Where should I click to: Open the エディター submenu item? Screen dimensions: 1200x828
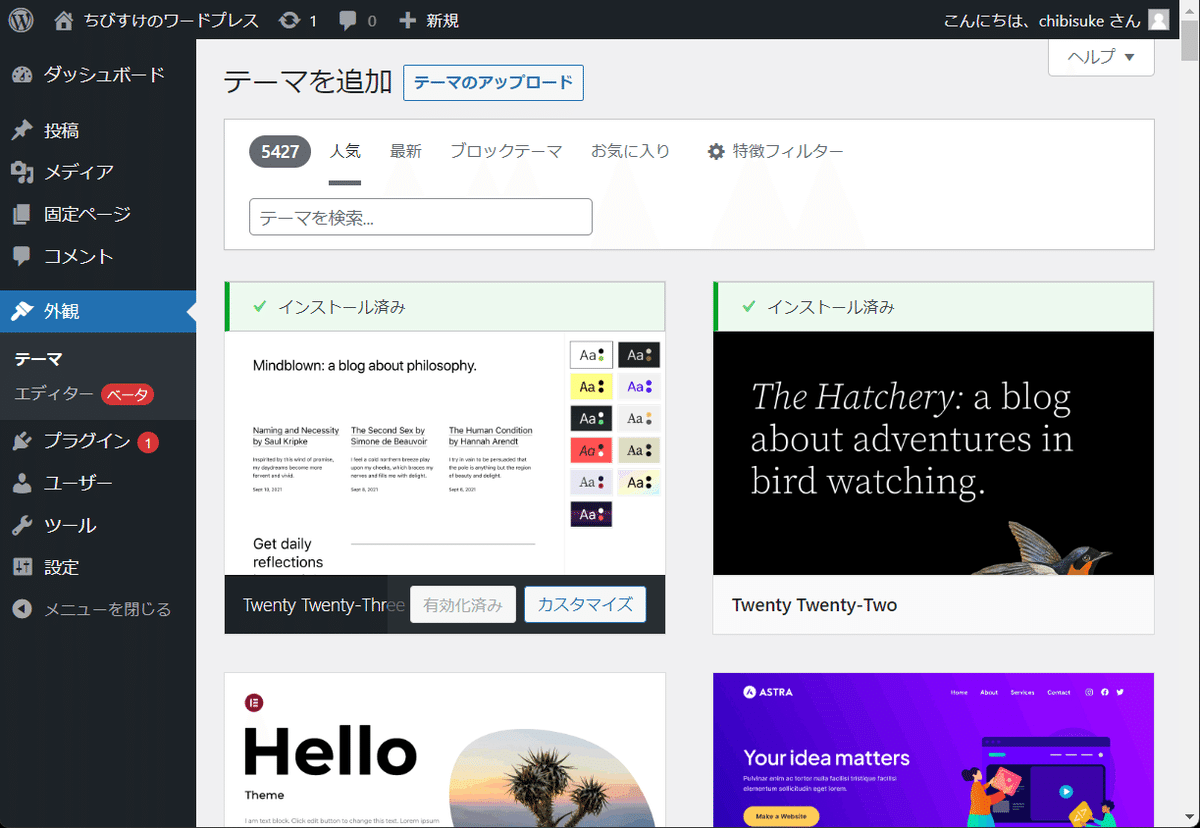(54, 394)
